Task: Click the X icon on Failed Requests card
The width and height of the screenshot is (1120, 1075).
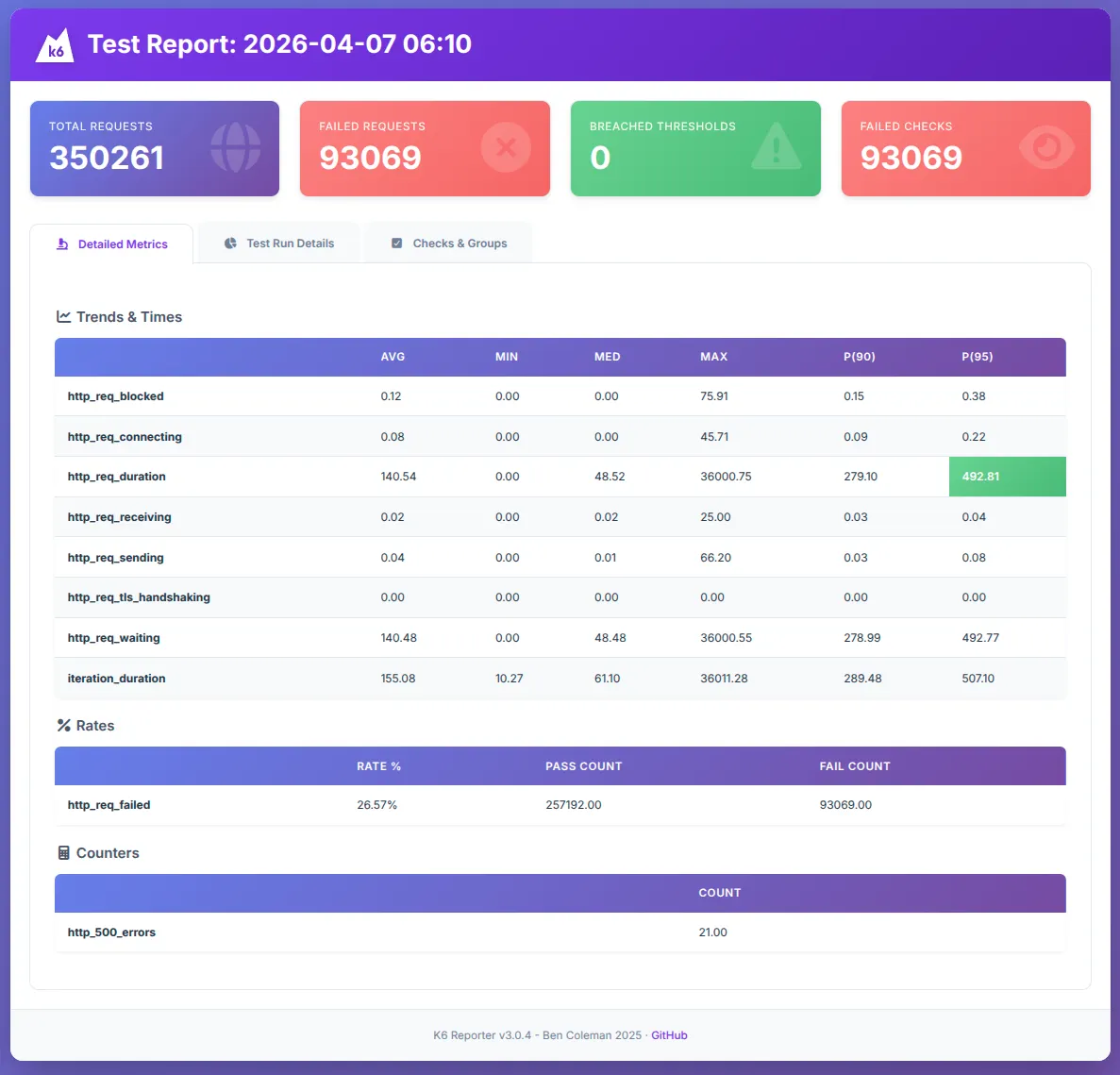Action: [x=506, y=148]
